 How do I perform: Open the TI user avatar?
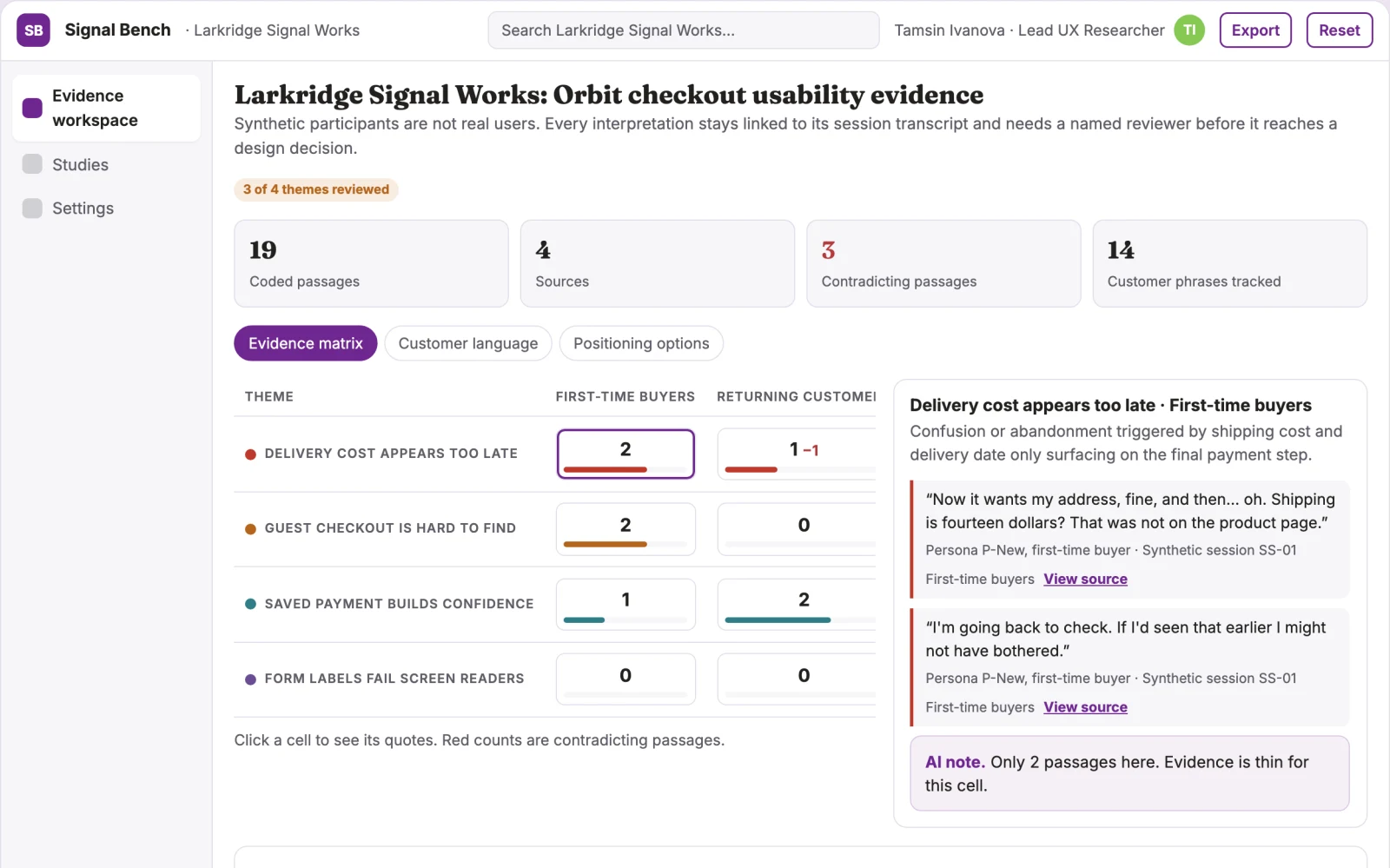tap(1189, 30)
